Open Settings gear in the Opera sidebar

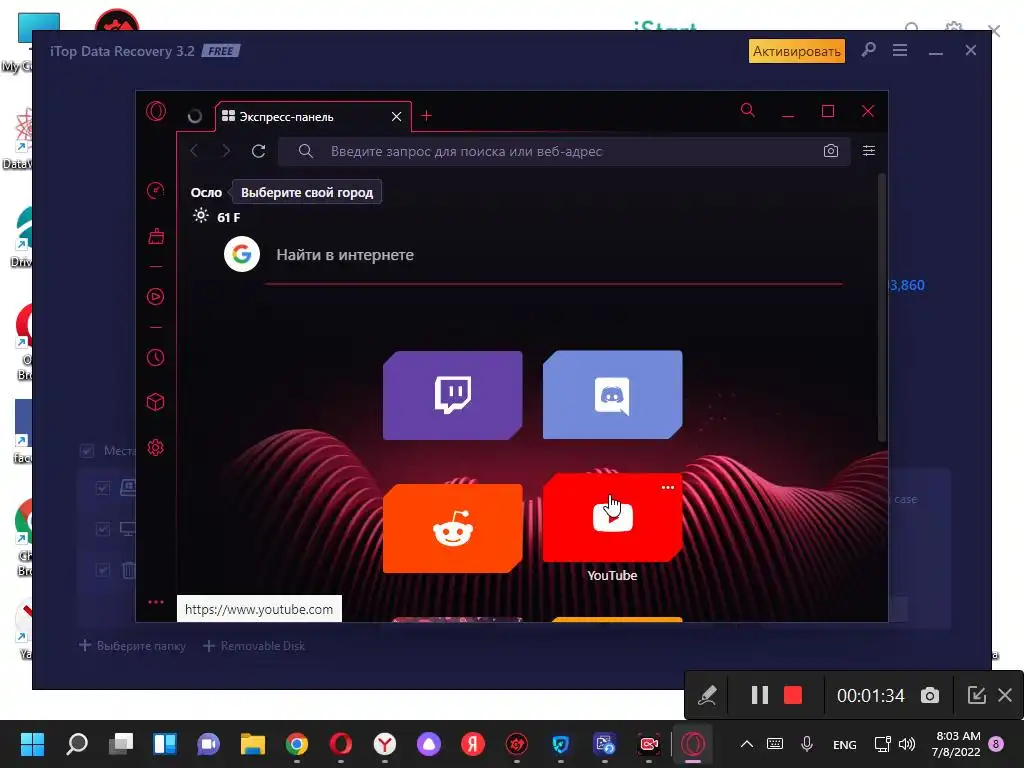pyautogui.click(x=155, y=448)
